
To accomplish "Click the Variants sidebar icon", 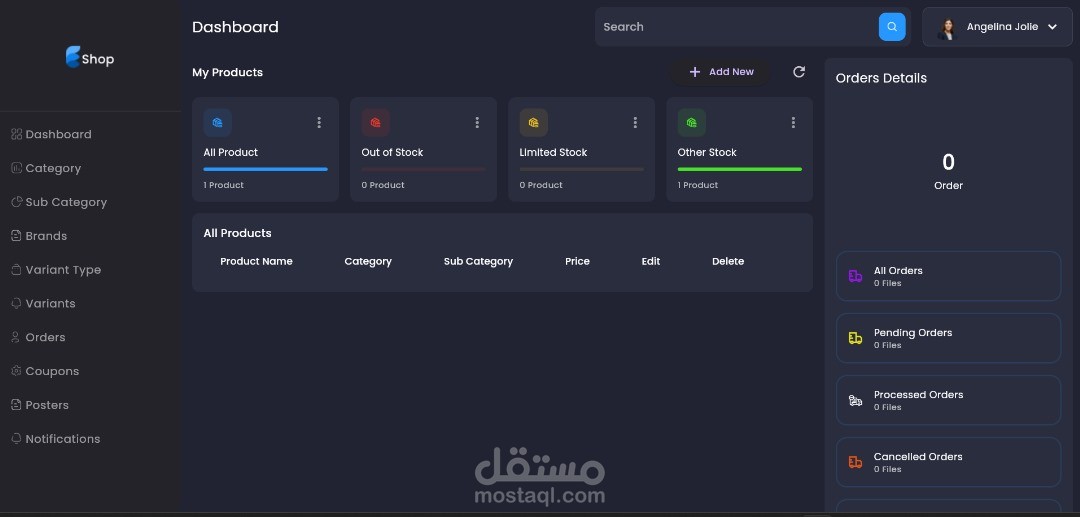I will point(17,304).
